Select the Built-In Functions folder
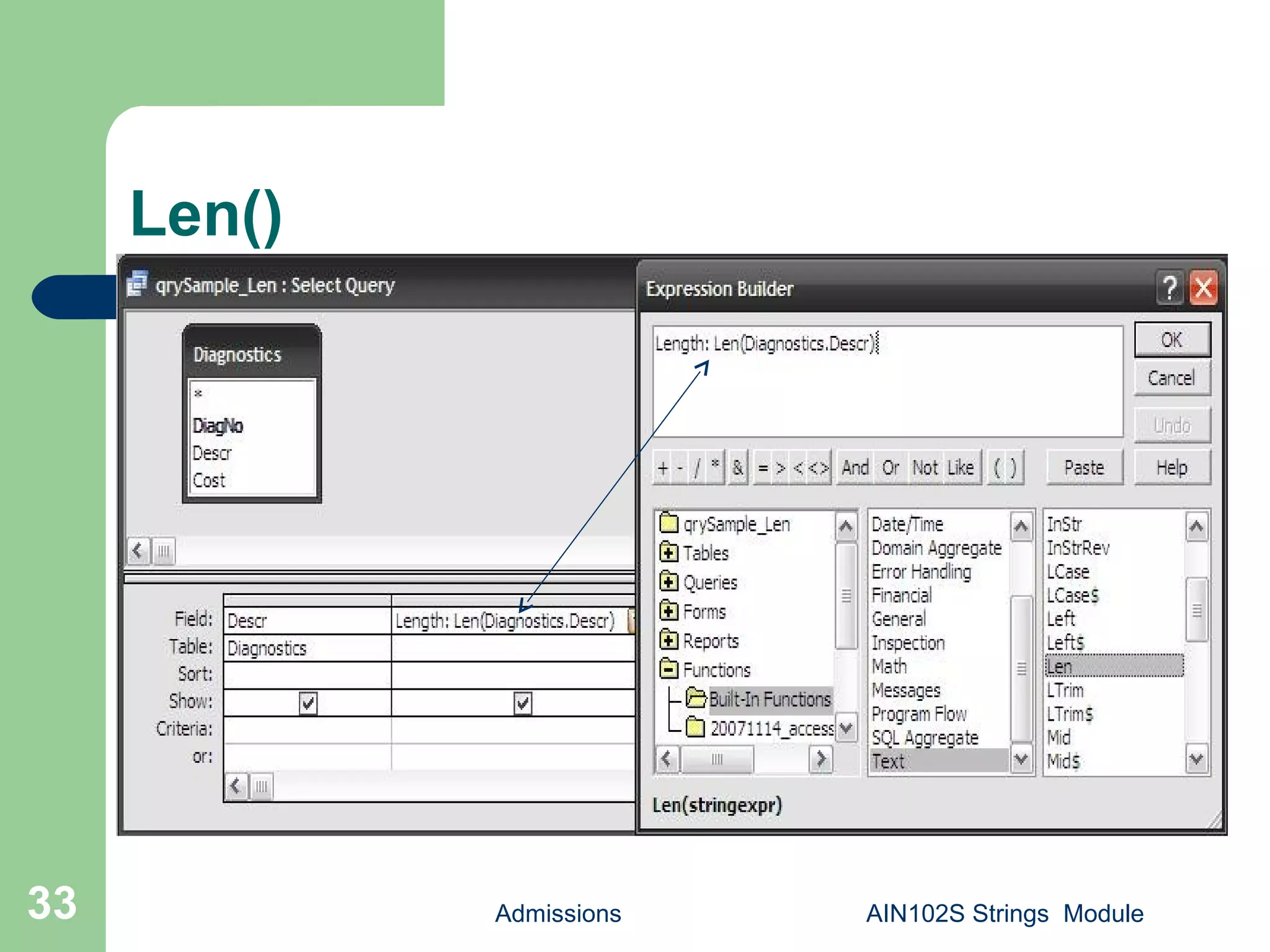The height and width of the screenshot is (952, 1270). (770, 699)
